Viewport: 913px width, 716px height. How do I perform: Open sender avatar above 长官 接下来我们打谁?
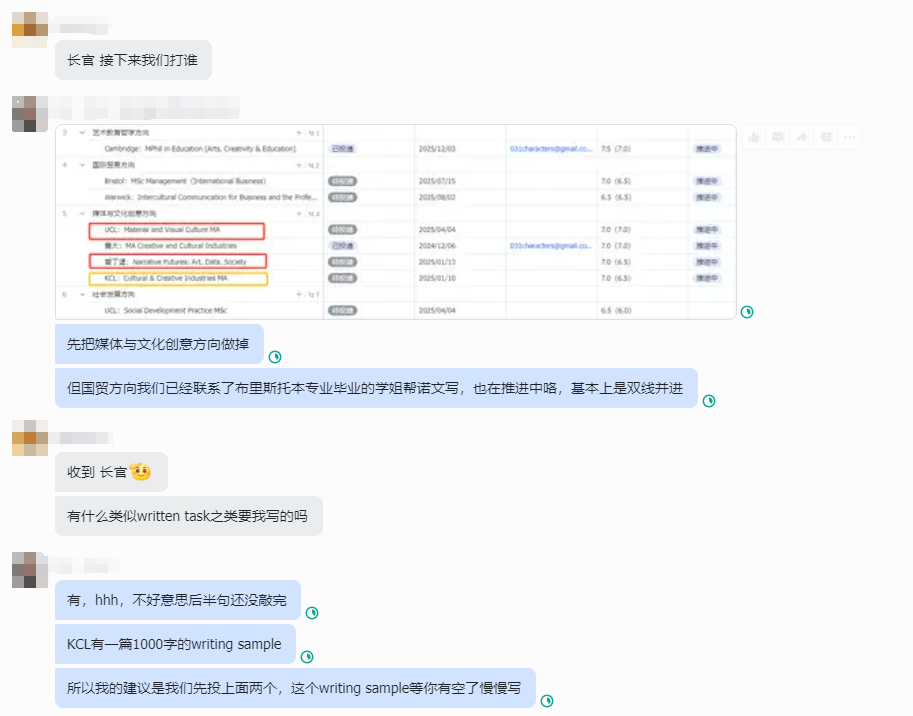[x=30, y=30]
